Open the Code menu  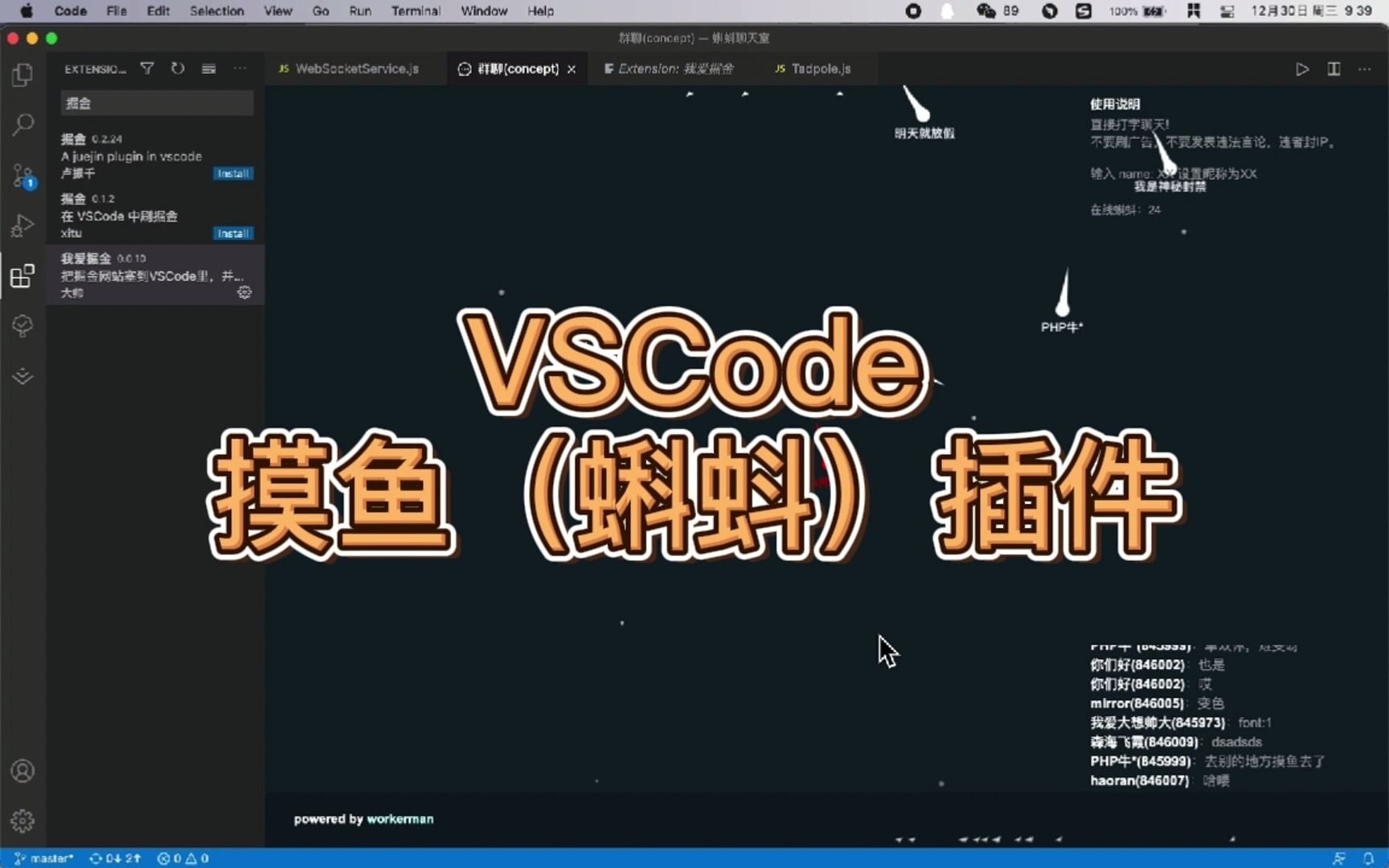tap(70, 11)
